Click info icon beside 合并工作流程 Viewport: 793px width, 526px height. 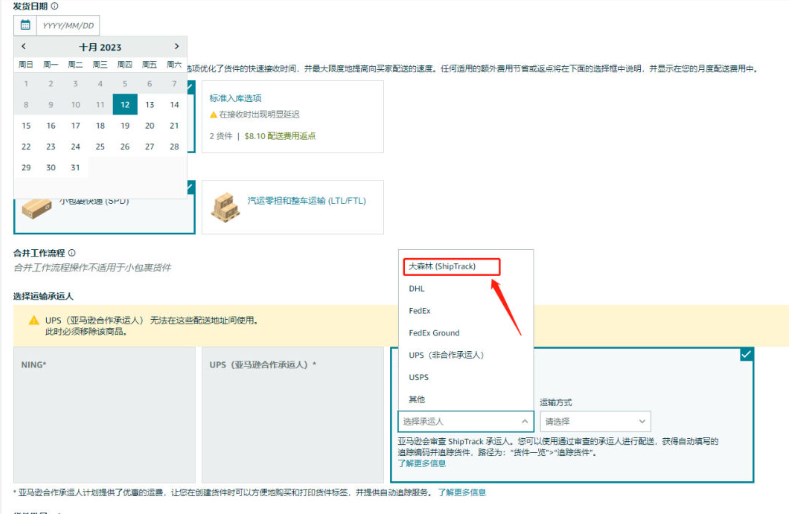tap(72, 253)
